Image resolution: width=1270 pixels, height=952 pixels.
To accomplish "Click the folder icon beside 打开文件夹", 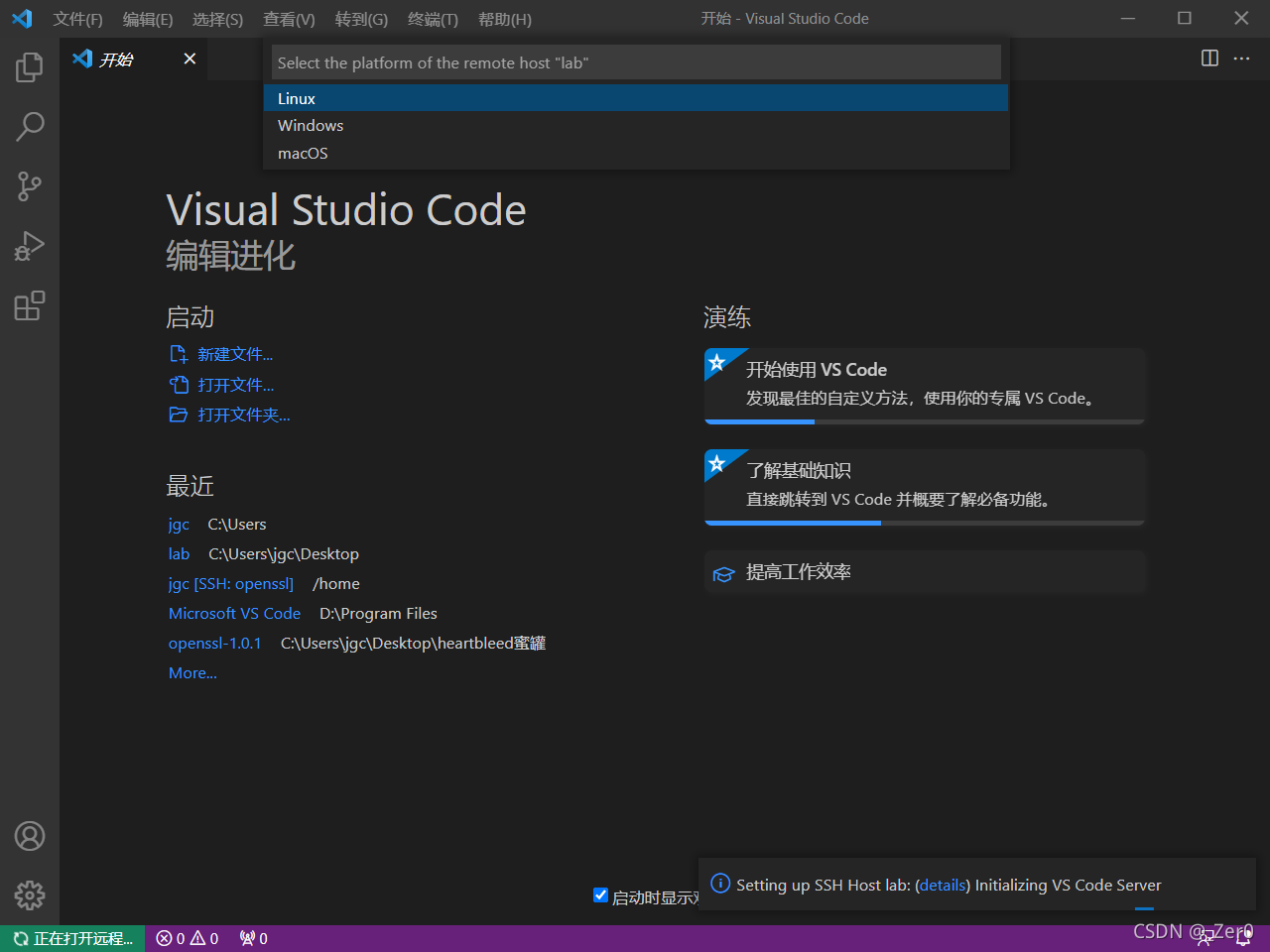I will pyautogui.click(x=179, y=415).
